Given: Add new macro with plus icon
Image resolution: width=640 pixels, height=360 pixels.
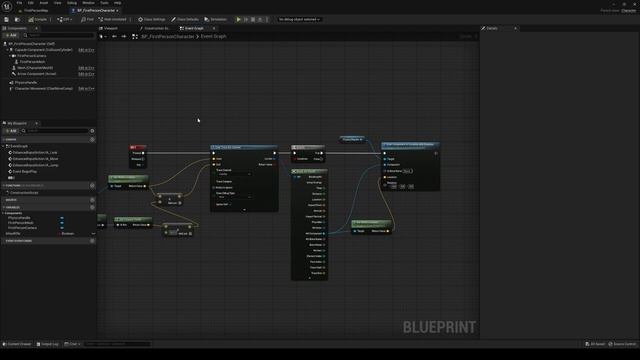Looking at the screenshot, I should pos(92,200).
